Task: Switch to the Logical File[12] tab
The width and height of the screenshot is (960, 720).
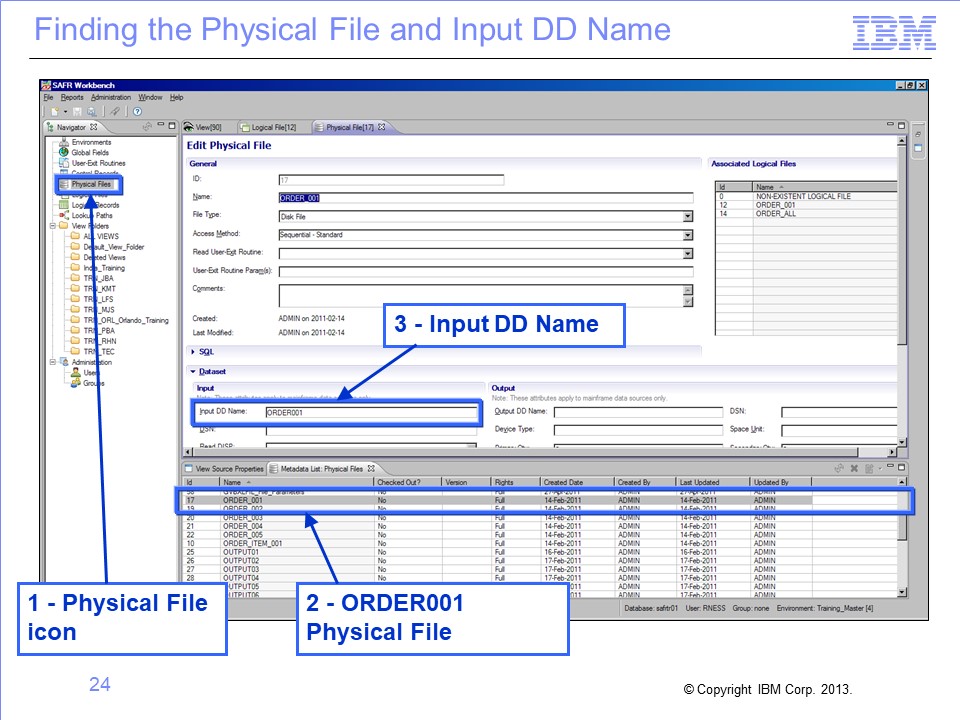Action: pos(269,127)
